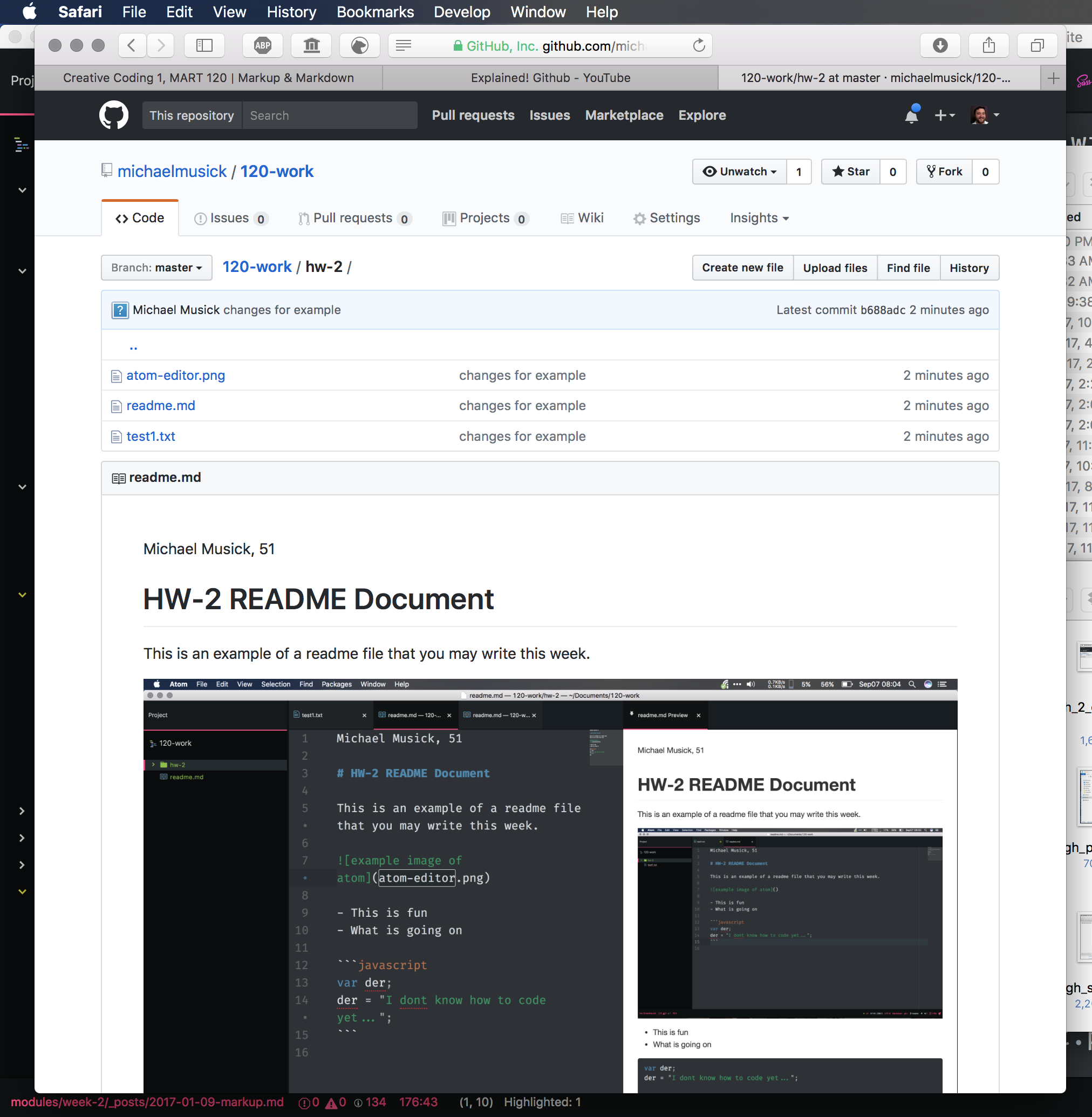
Task: Click the This repository search scope
Action: (192, 115)
